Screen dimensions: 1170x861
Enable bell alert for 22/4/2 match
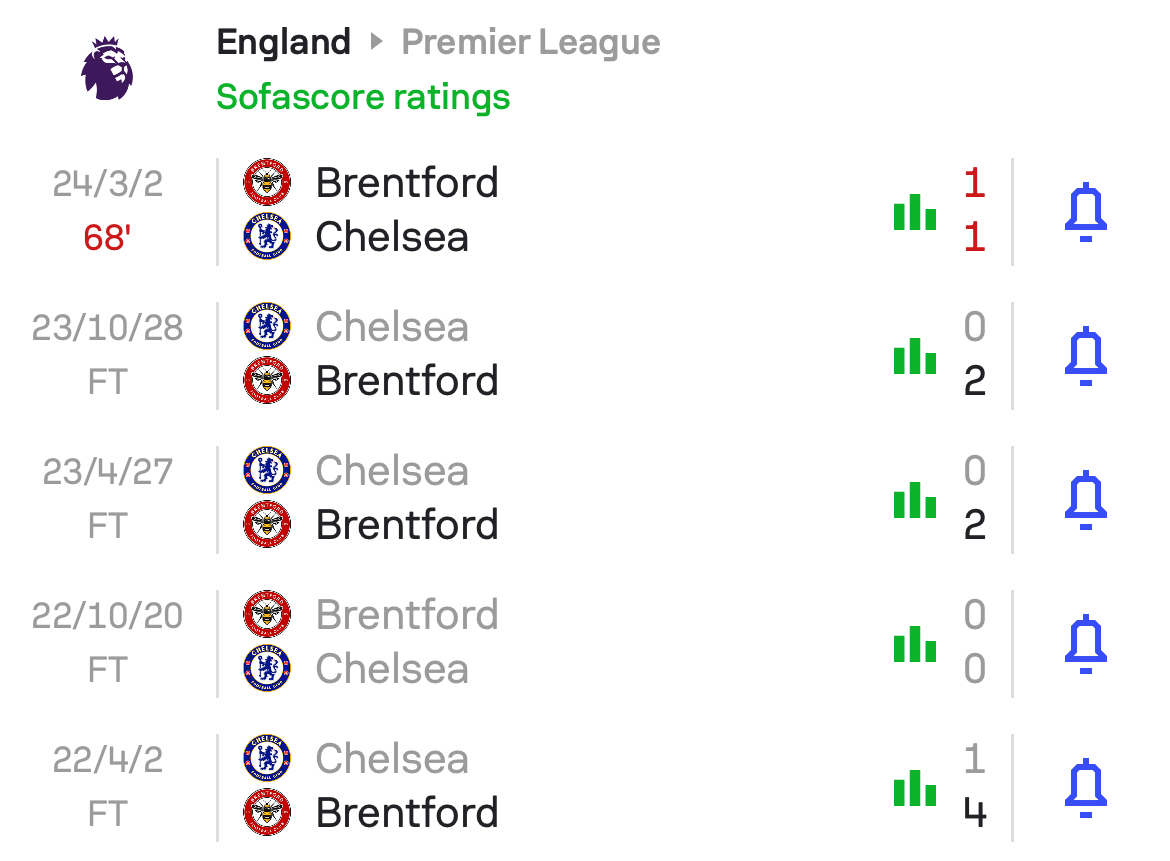[x=1085, y=788]
